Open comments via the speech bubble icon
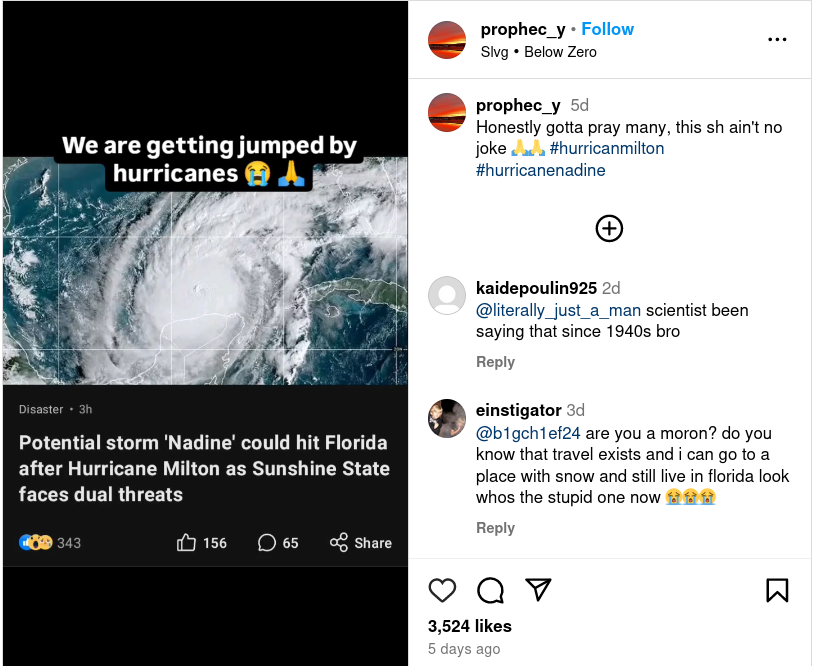 tap(490, 590)
